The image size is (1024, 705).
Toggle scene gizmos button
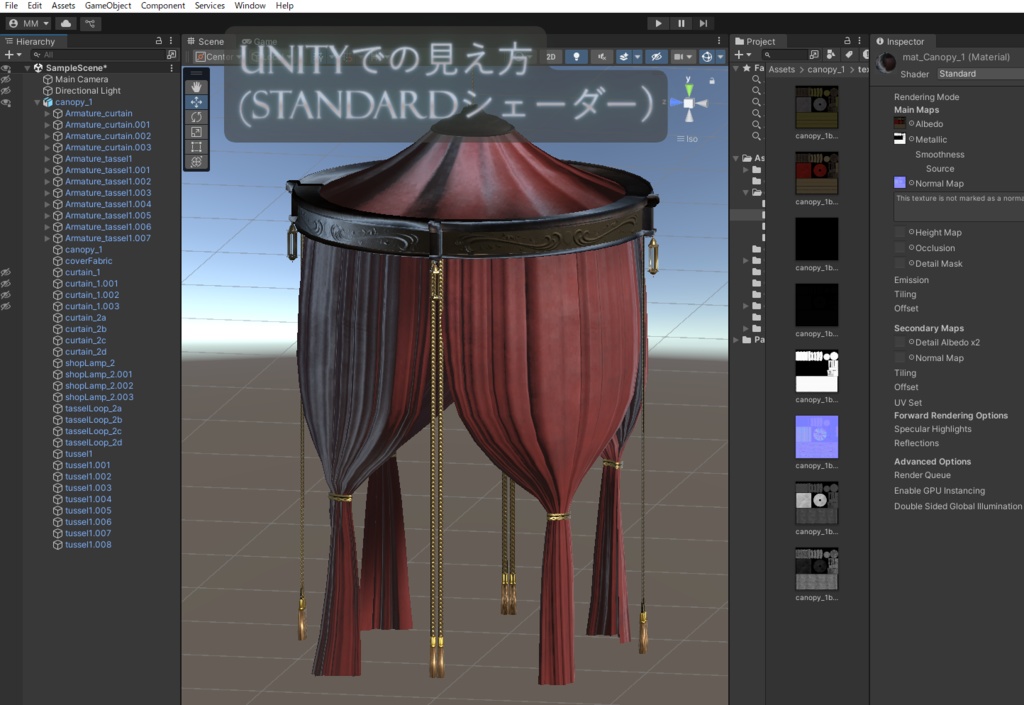(x=707, y=57)
